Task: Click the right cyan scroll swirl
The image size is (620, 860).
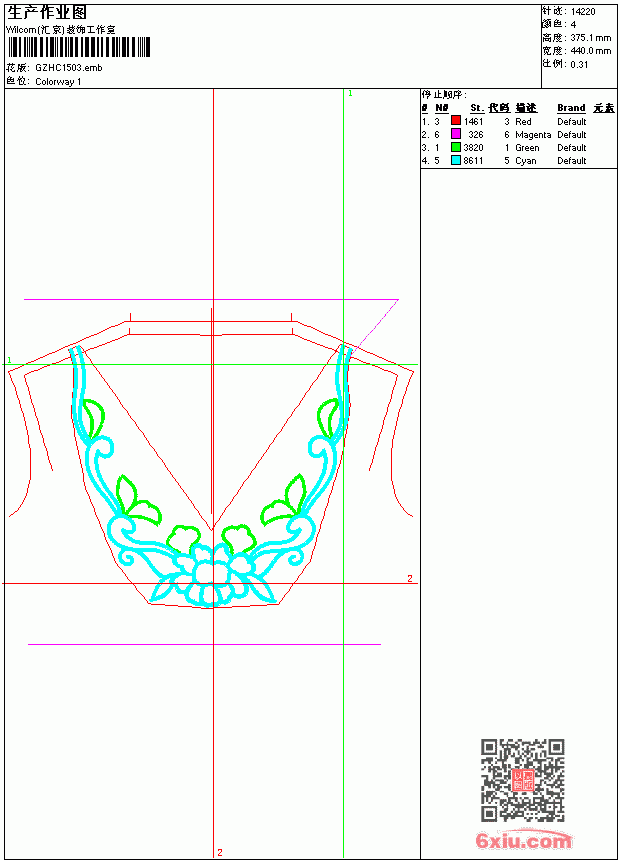Action: 322,449
